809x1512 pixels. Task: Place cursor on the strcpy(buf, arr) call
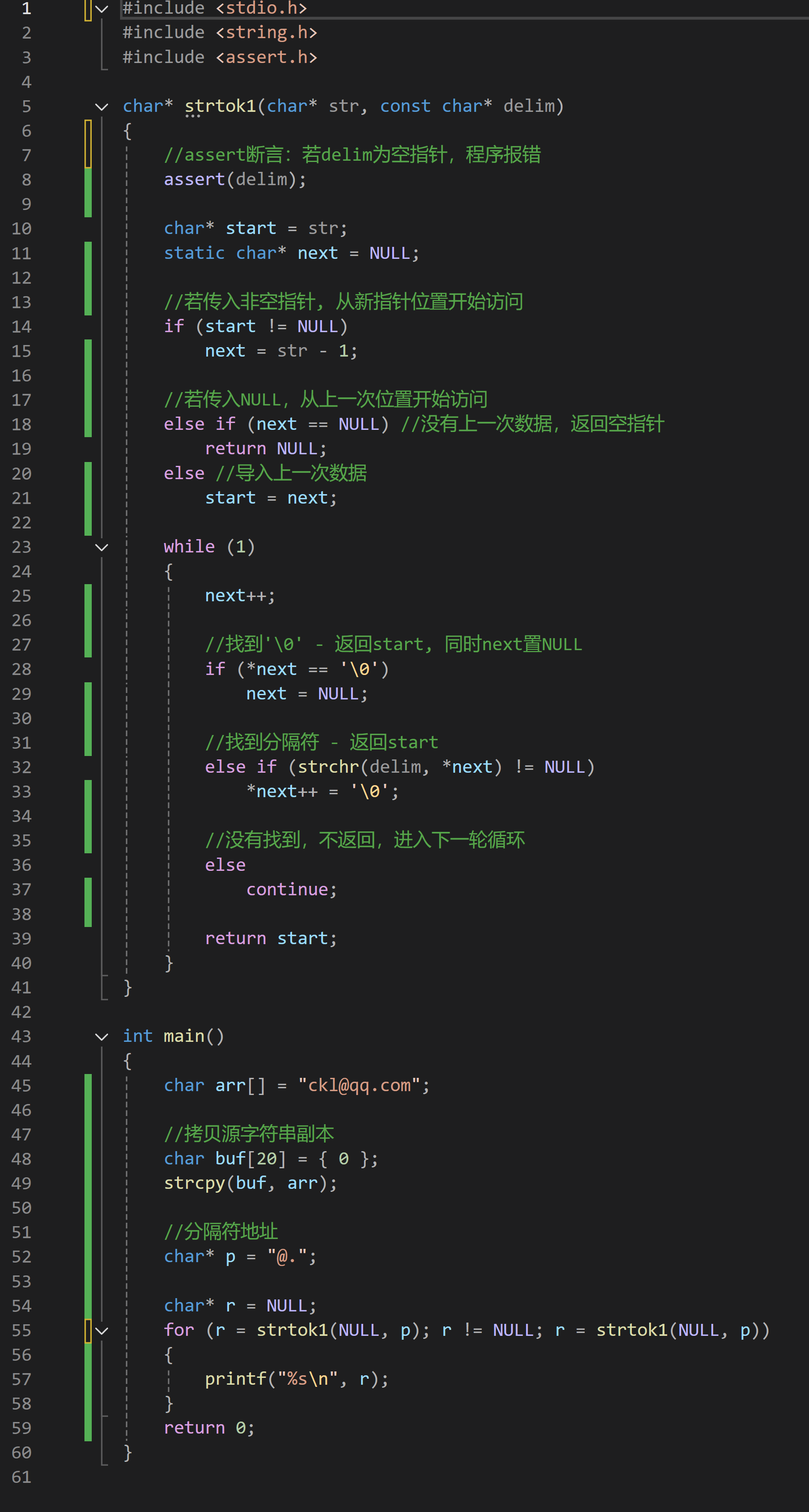point(247,1183)
